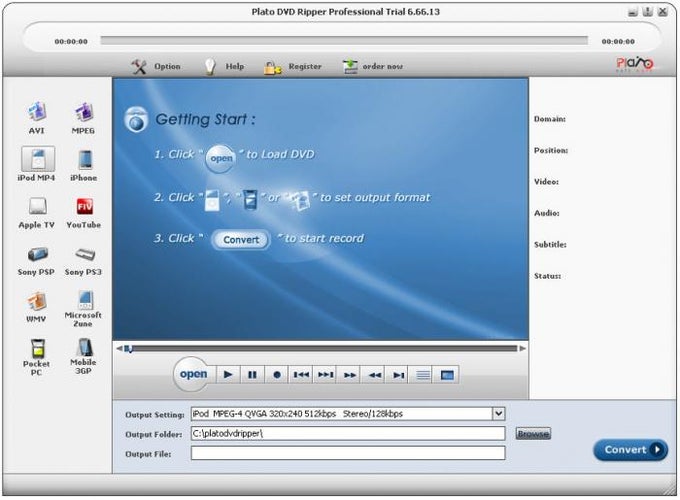Open the chapter list menu button
680x500 pixels.
(x=423, y=374)
